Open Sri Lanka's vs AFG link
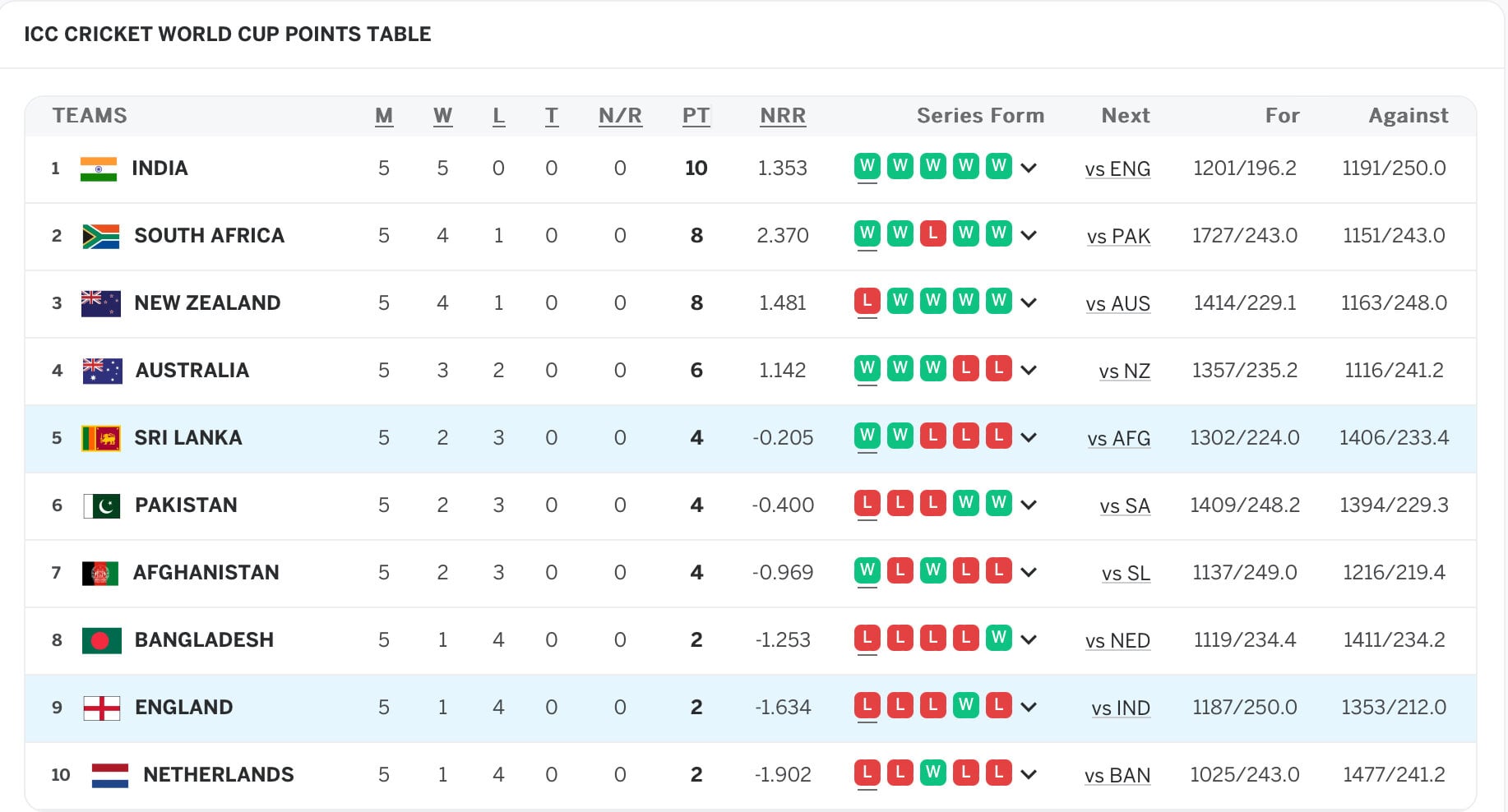Screen dimensions: 1508x812 pos(1118,439)
